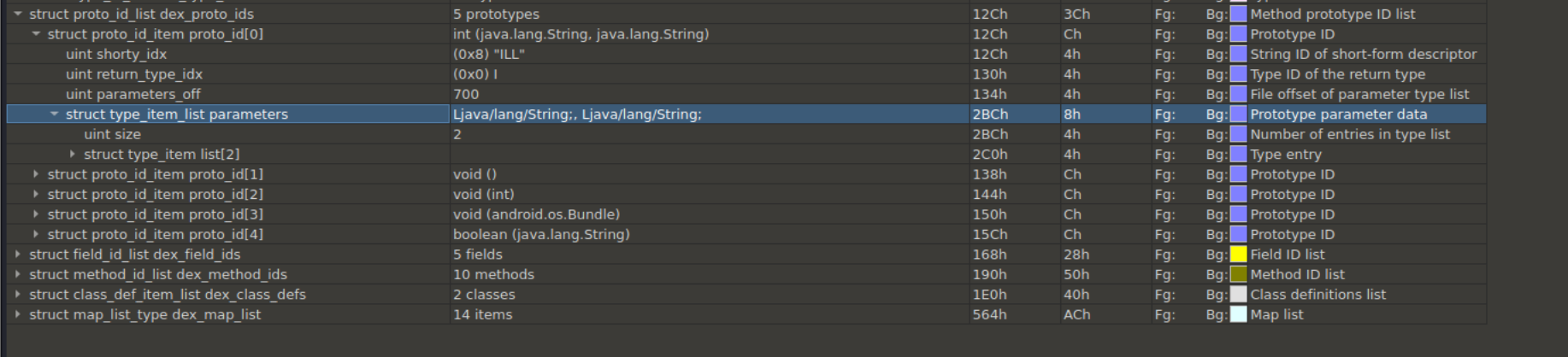1568x357 pixels.
Task: Expand the proto_id[4] struct row
Action: click(36, 235)
